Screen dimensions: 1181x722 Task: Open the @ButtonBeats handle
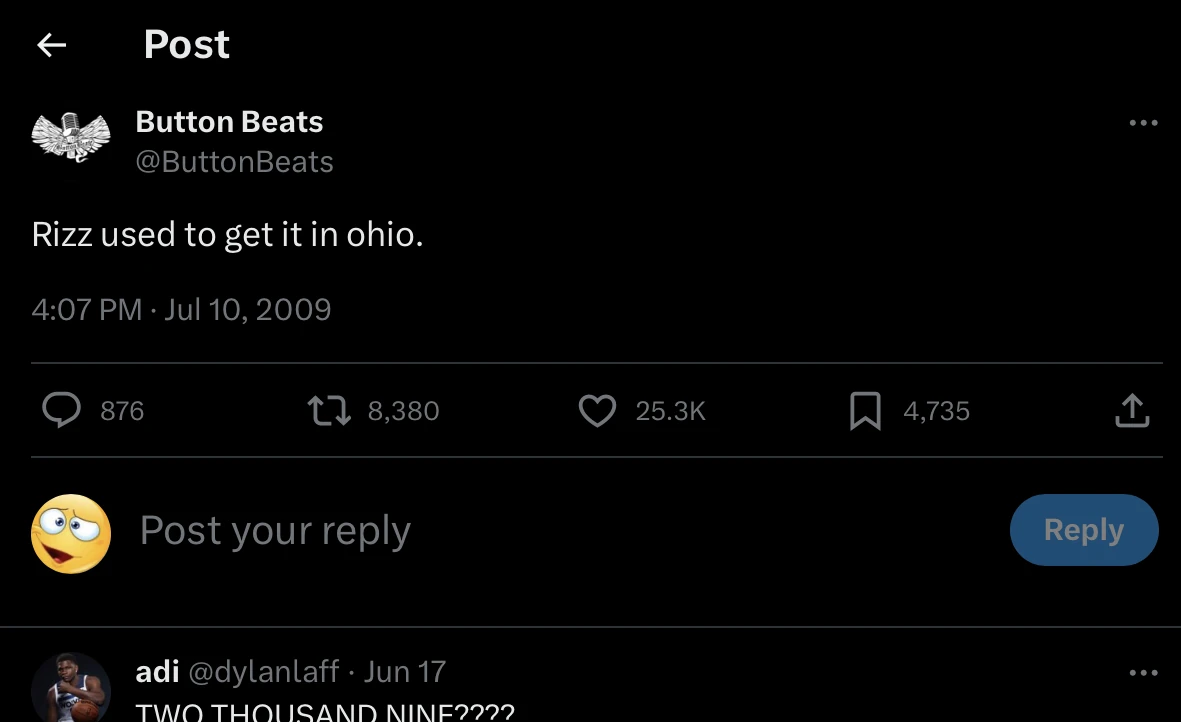234,161
